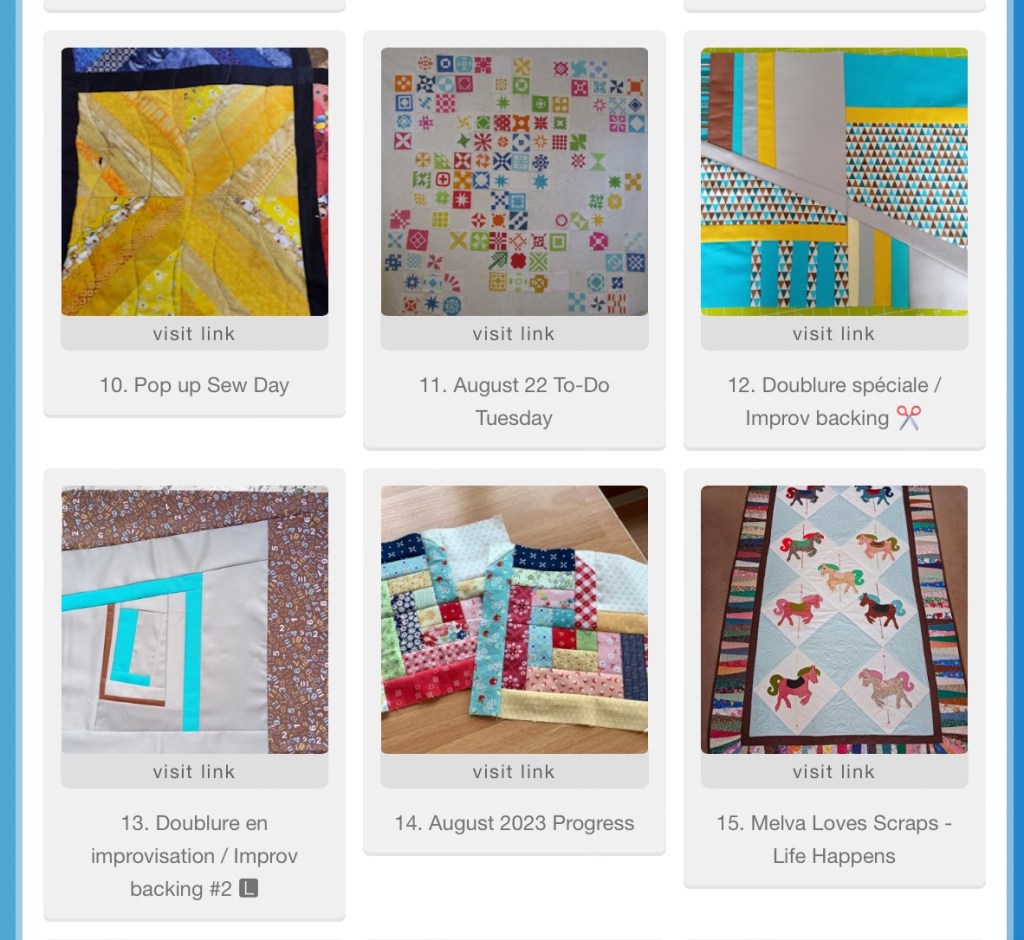Click the L letter emoji after backing #2
This screenshot has height=940, width=1024.
tap(249, 888)
